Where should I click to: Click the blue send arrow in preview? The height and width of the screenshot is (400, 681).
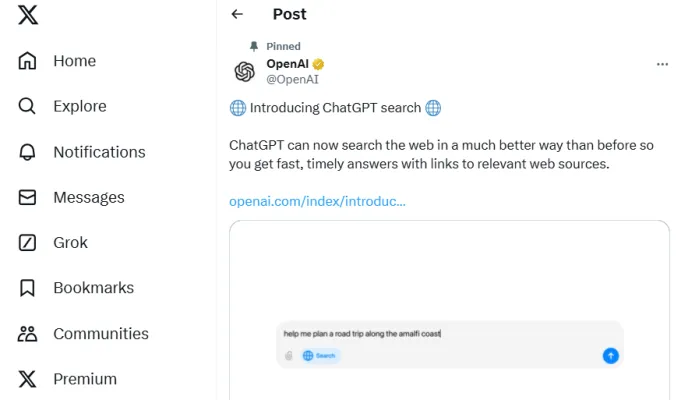[611, 355]
